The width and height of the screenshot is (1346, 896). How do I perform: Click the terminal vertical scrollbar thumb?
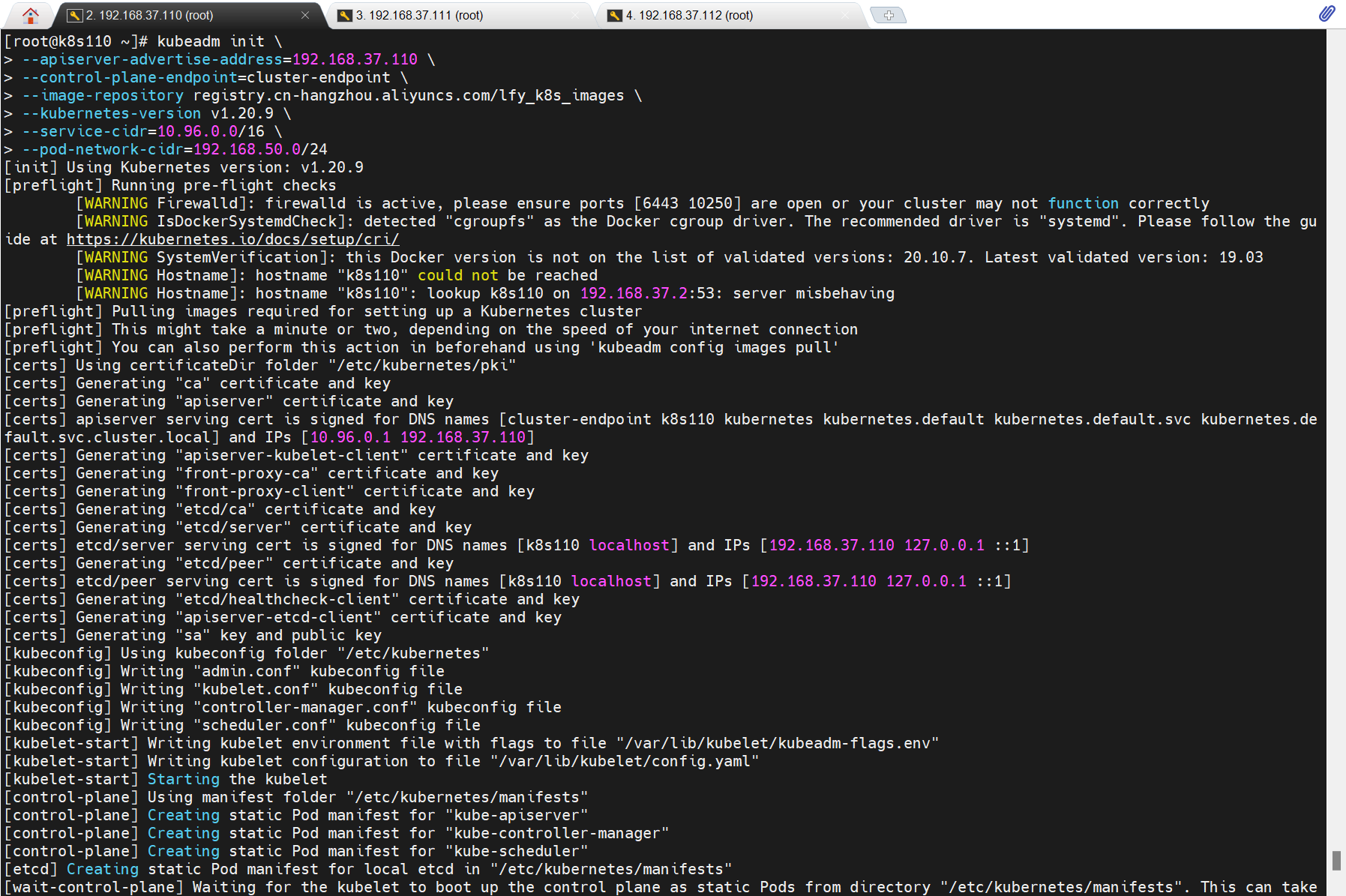[x=1336, y=860]
